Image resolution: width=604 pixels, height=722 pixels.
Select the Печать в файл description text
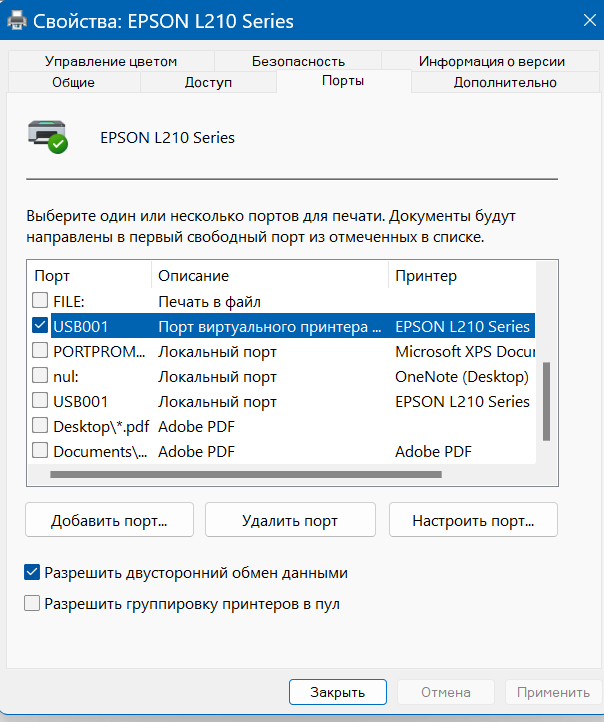coord(209,302)
